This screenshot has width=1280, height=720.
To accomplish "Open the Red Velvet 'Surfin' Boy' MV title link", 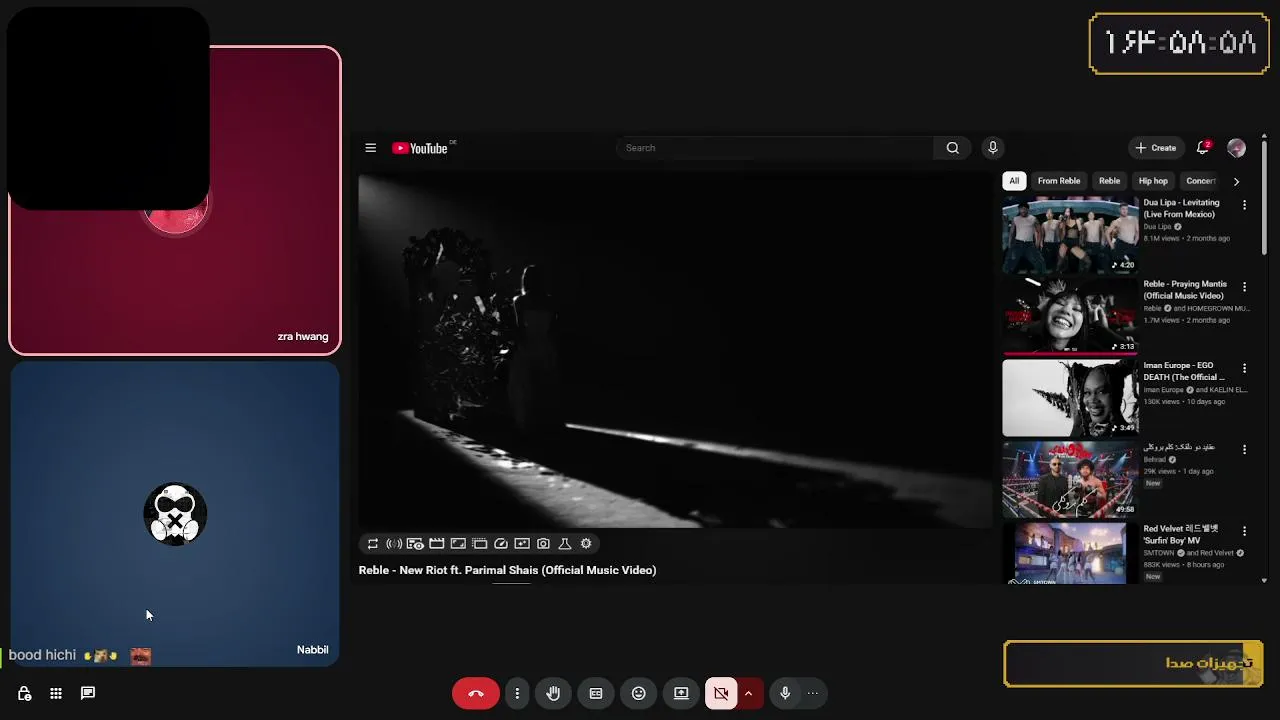I will [1181, 534].
